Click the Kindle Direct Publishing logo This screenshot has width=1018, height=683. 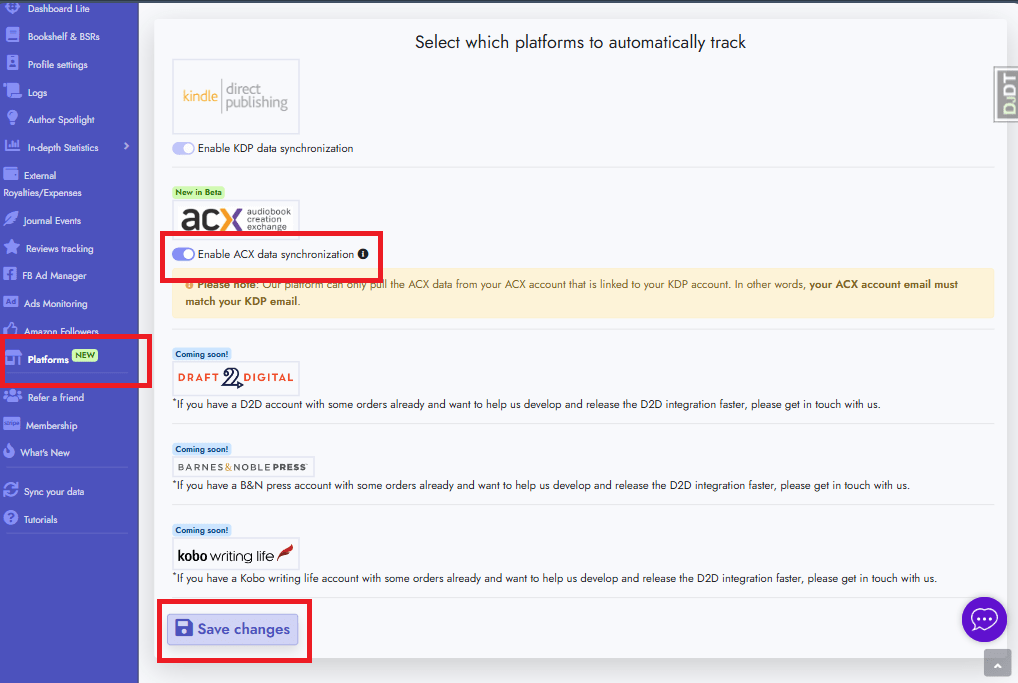(x=236, y=96)
